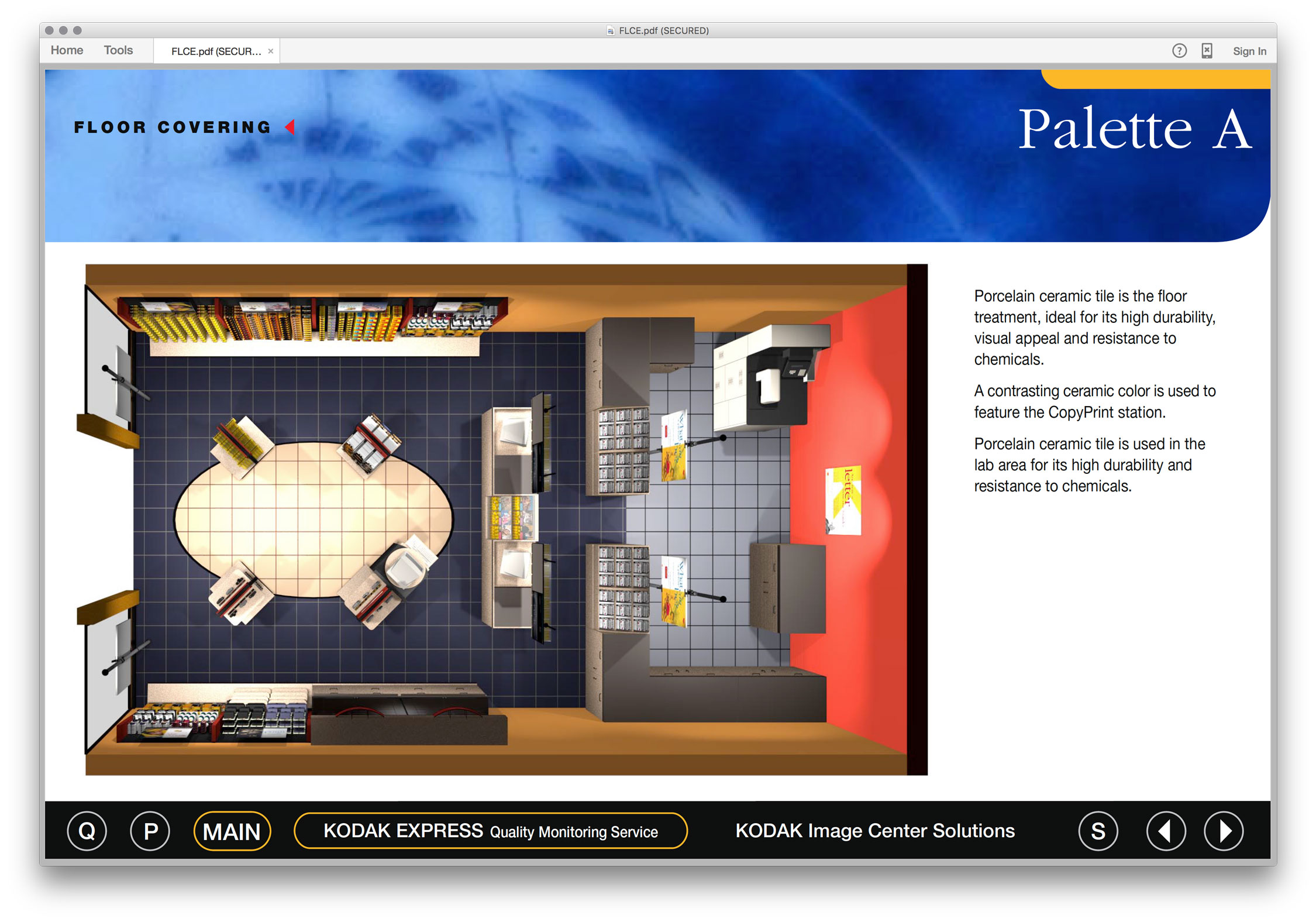The height and width of the screenshot is (922, 1316).
Task: Click the Floor Covering heading
Action: (x=172, y=127)
